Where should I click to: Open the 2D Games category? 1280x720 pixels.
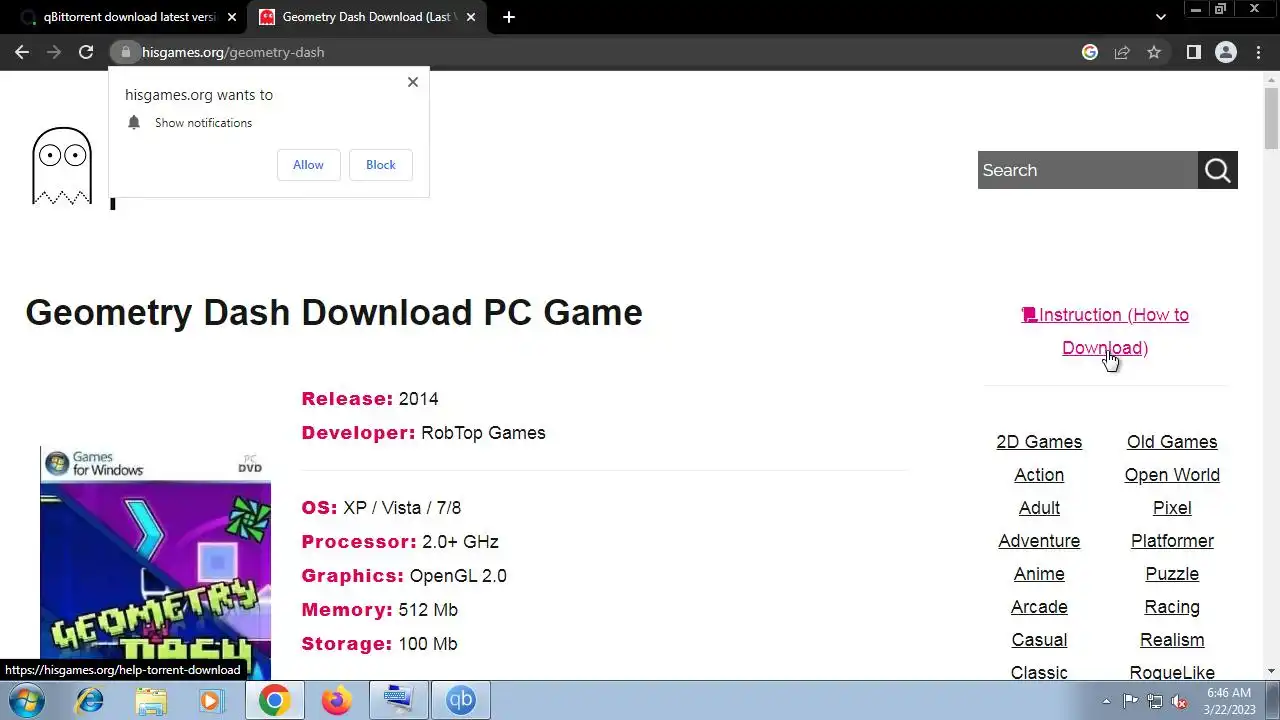1039,442
